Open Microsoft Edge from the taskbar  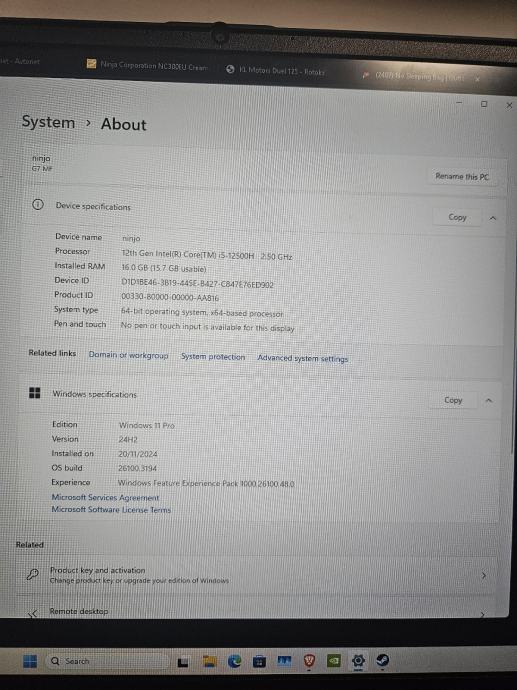coord(235,661)
